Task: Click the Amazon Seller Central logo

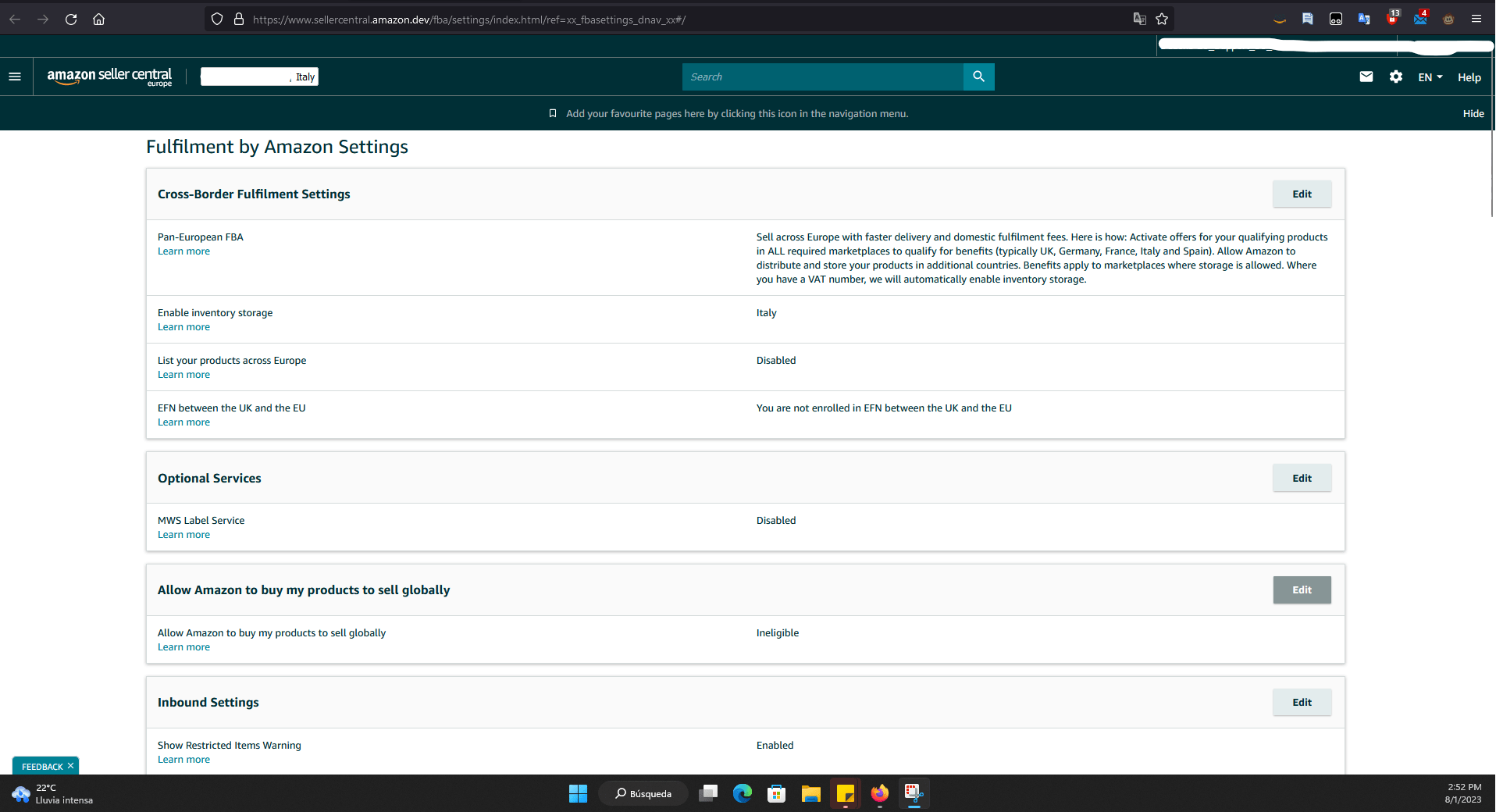Action: [109, 77]
